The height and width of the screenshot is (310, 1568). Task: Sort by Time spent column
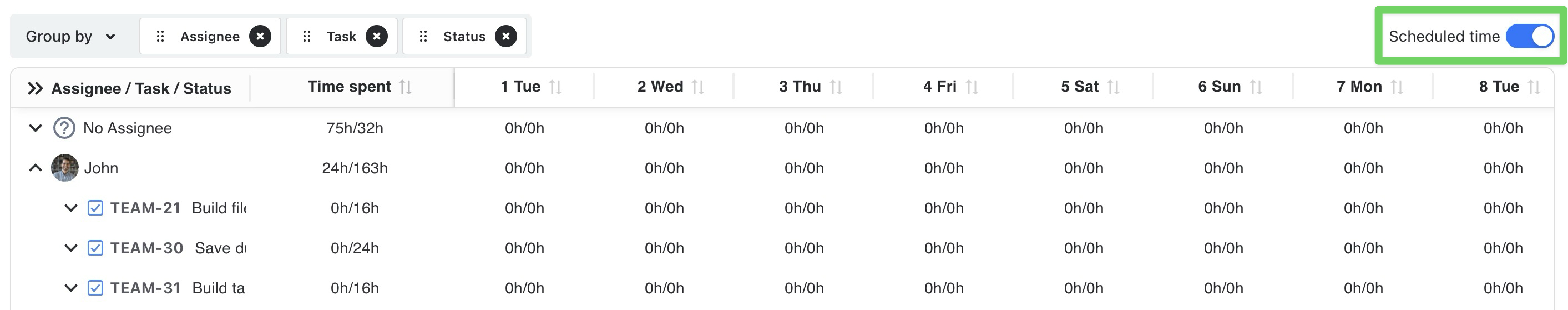pyautogui.click(x=406, y=87)
